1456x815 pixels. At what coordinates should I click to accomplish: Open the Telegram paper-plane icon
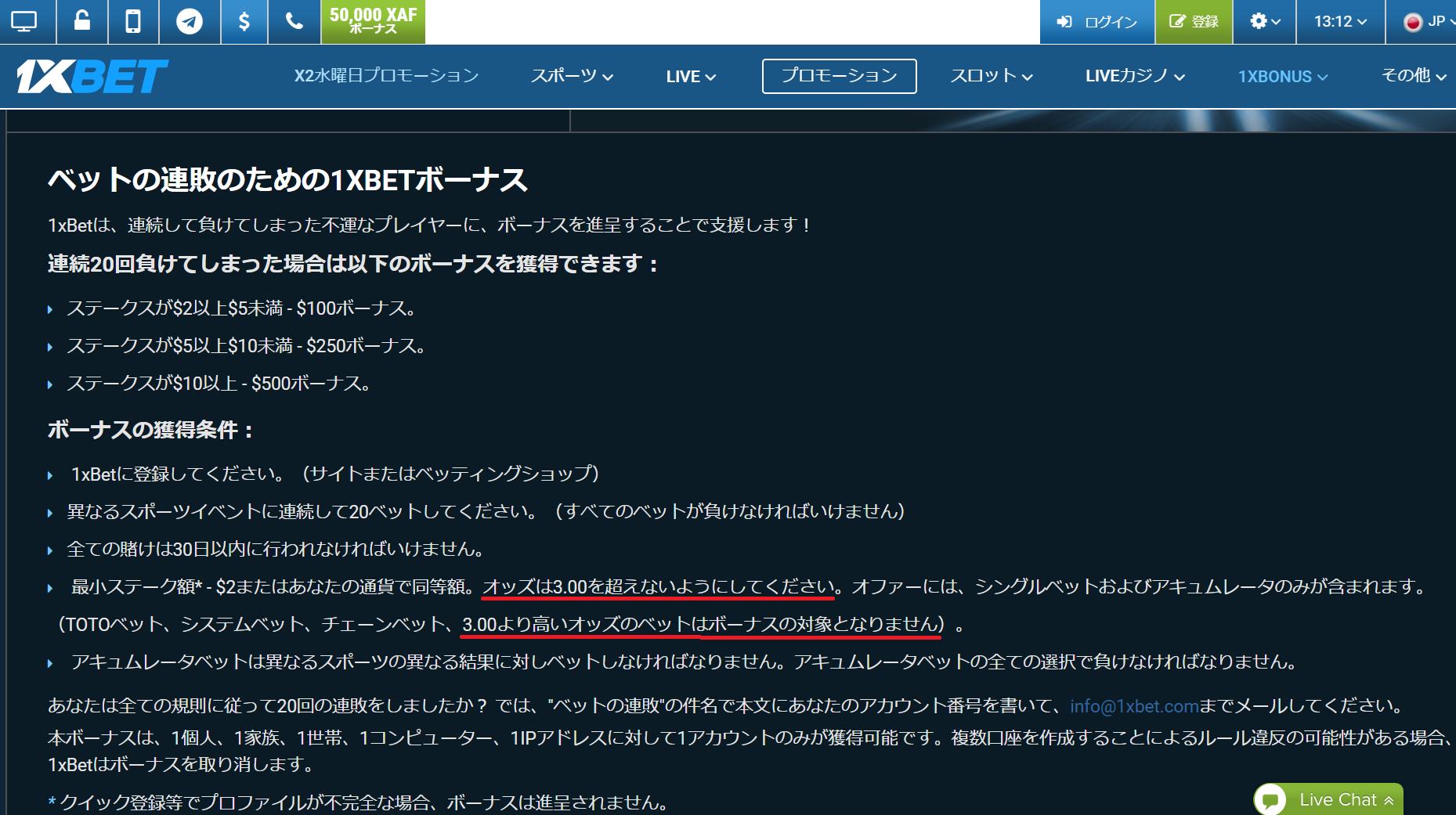pos(189,21)
